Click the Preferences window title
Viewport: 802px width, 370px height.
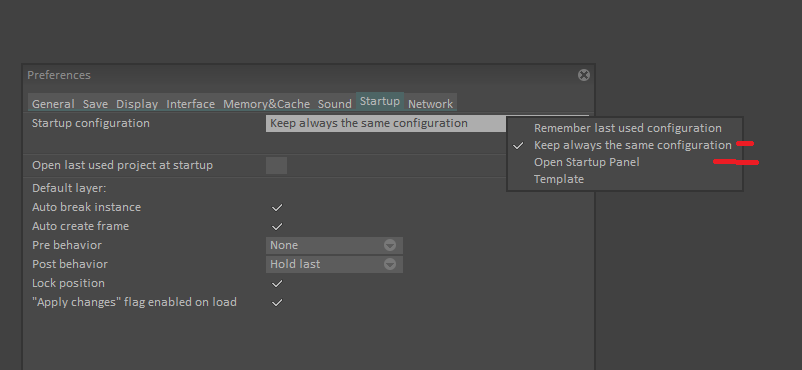click(59, 75)
